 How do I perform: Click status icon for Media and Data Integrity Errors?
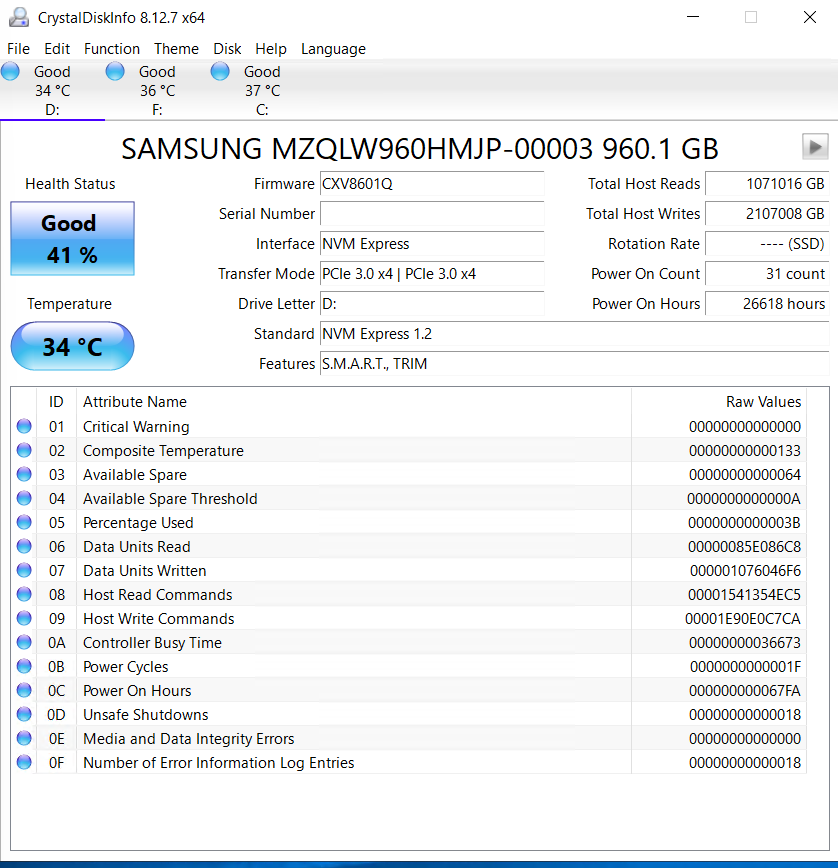tap(24, 738)
